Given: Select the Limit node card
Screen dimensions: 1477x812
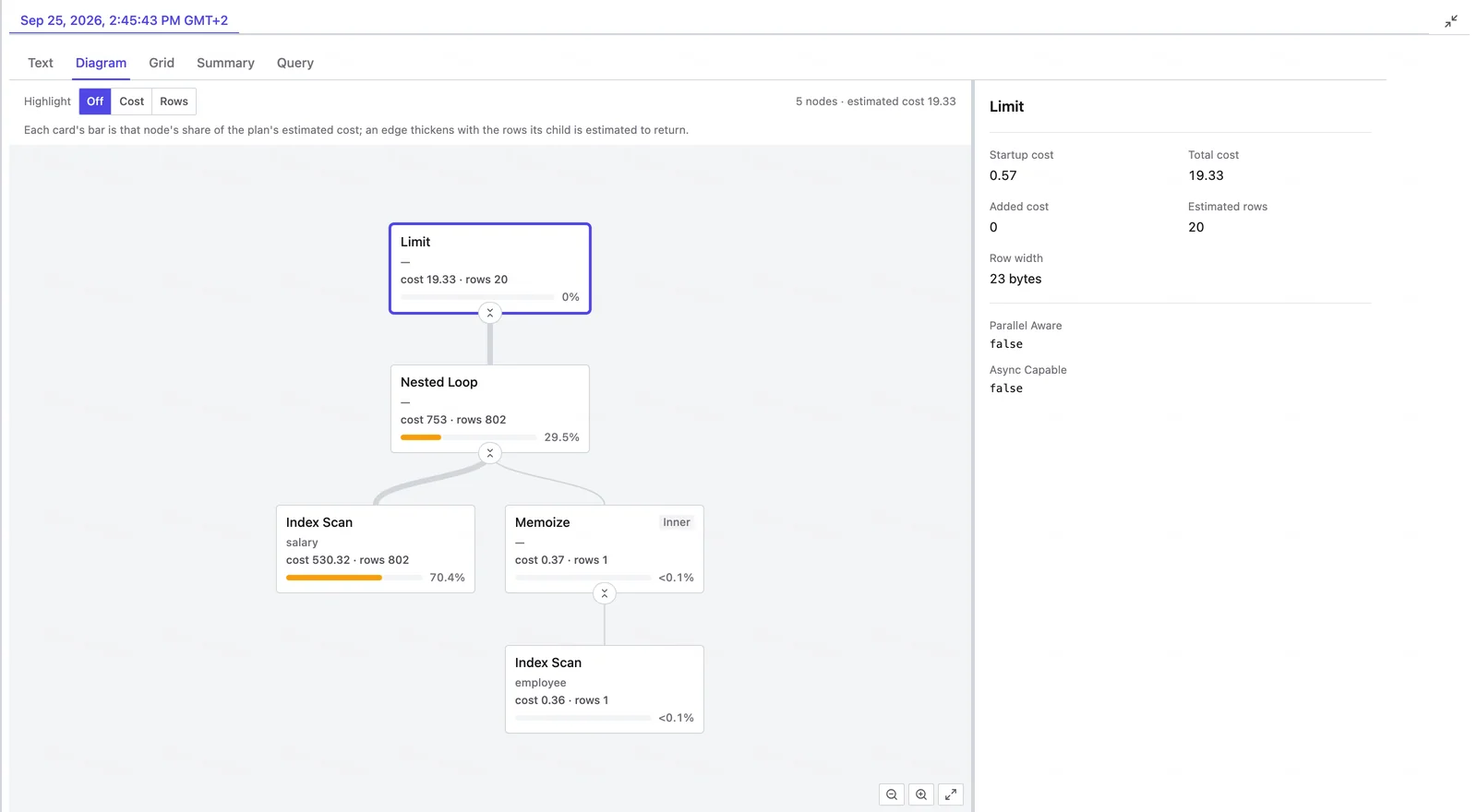Looking at the screenshot, I should 490,269.
